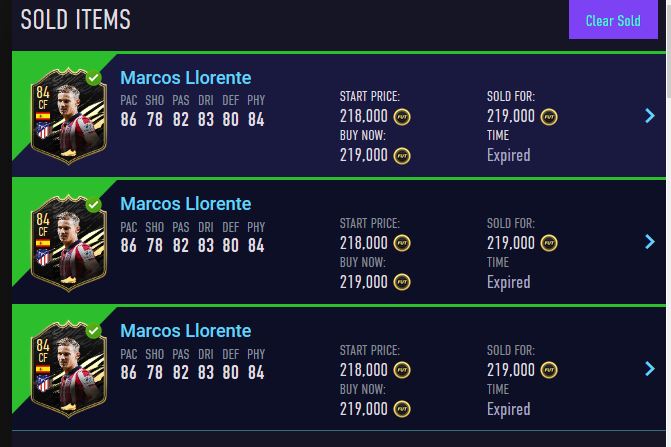
Task: Click Spain flag on first player card
Action: click(x=43, y=116)
